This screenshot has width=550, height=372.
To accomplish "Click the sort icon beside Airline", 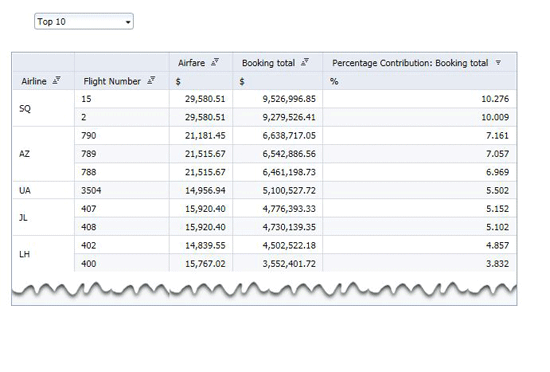I will (56, 81).
